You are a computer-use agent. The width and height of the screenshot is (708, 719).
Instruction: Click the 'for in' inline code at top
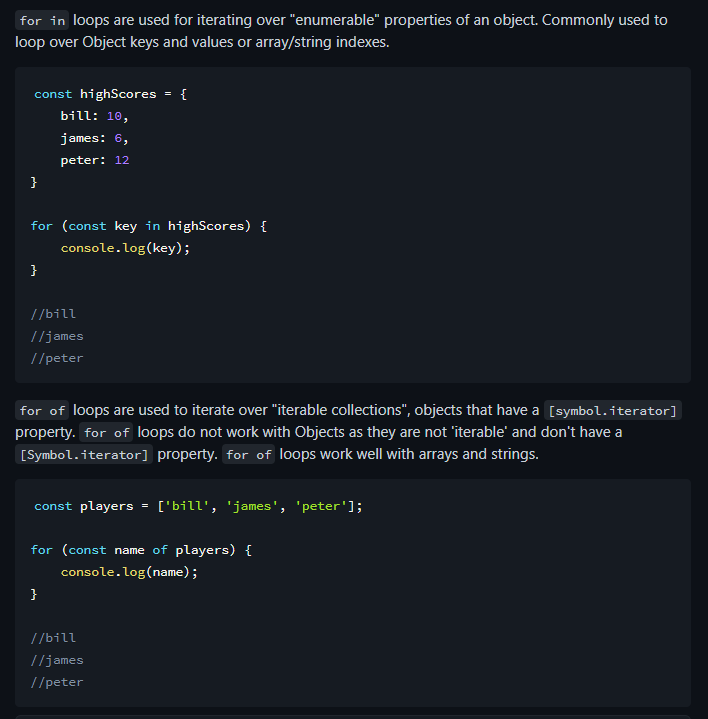pos(42,21)
